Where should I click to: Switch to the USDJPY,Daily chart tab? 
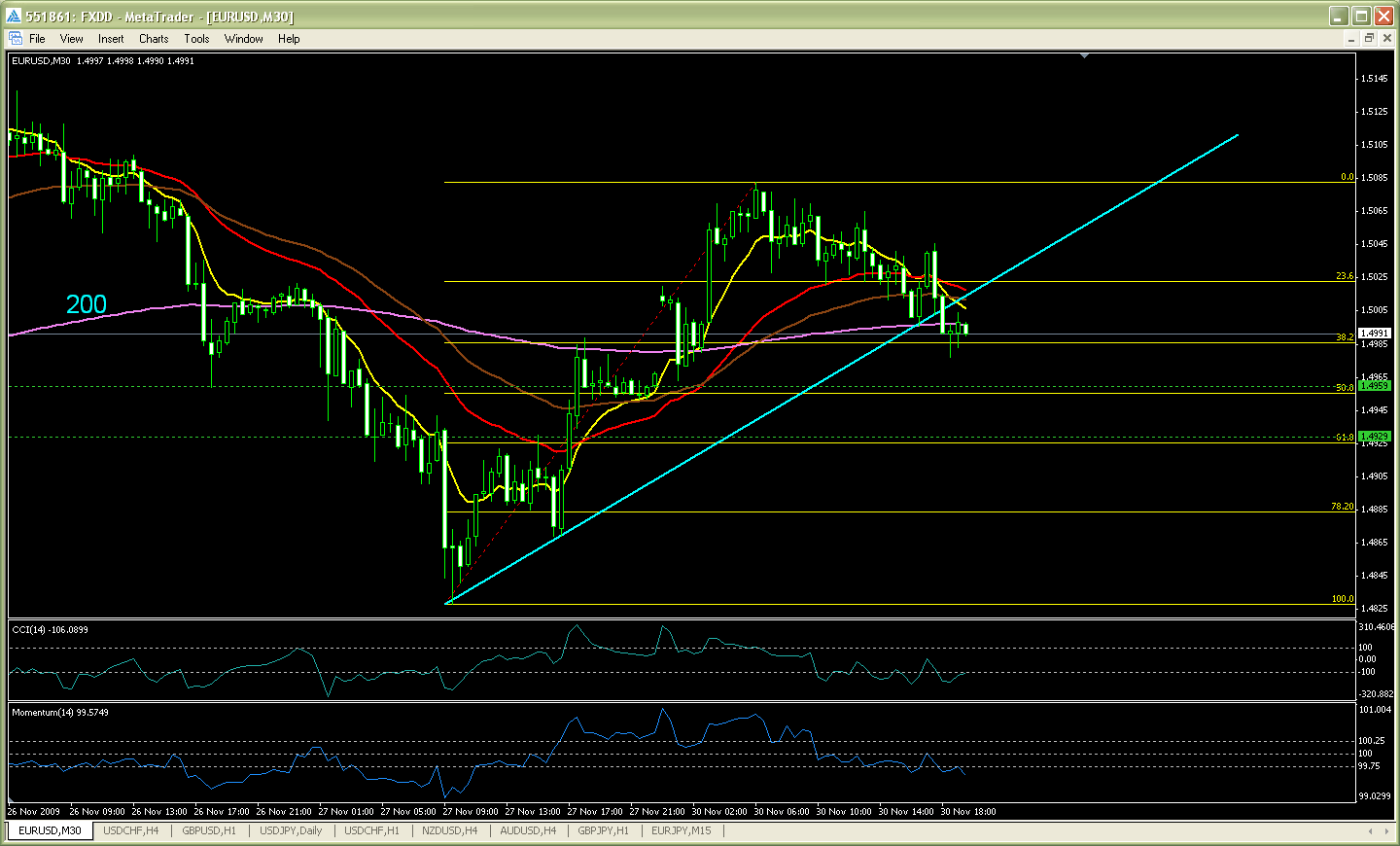coord(291,830)
